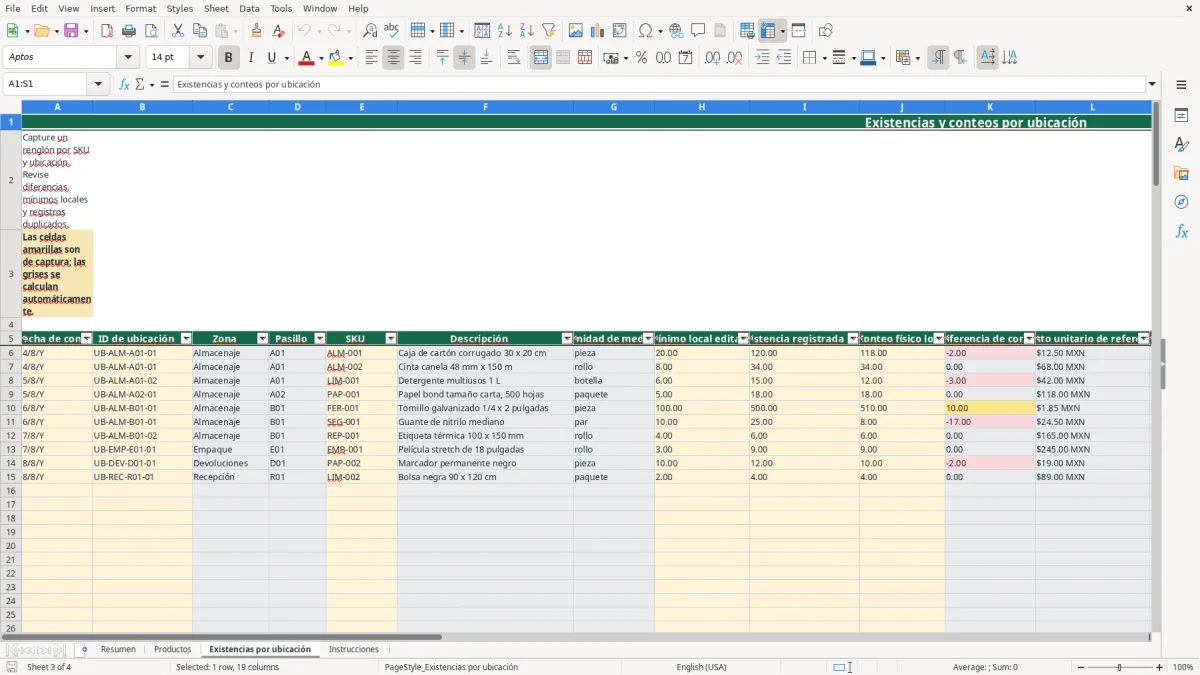The image size is (1200, 675).
Task: Open the font name dropdown
Action: click(127, 58)
